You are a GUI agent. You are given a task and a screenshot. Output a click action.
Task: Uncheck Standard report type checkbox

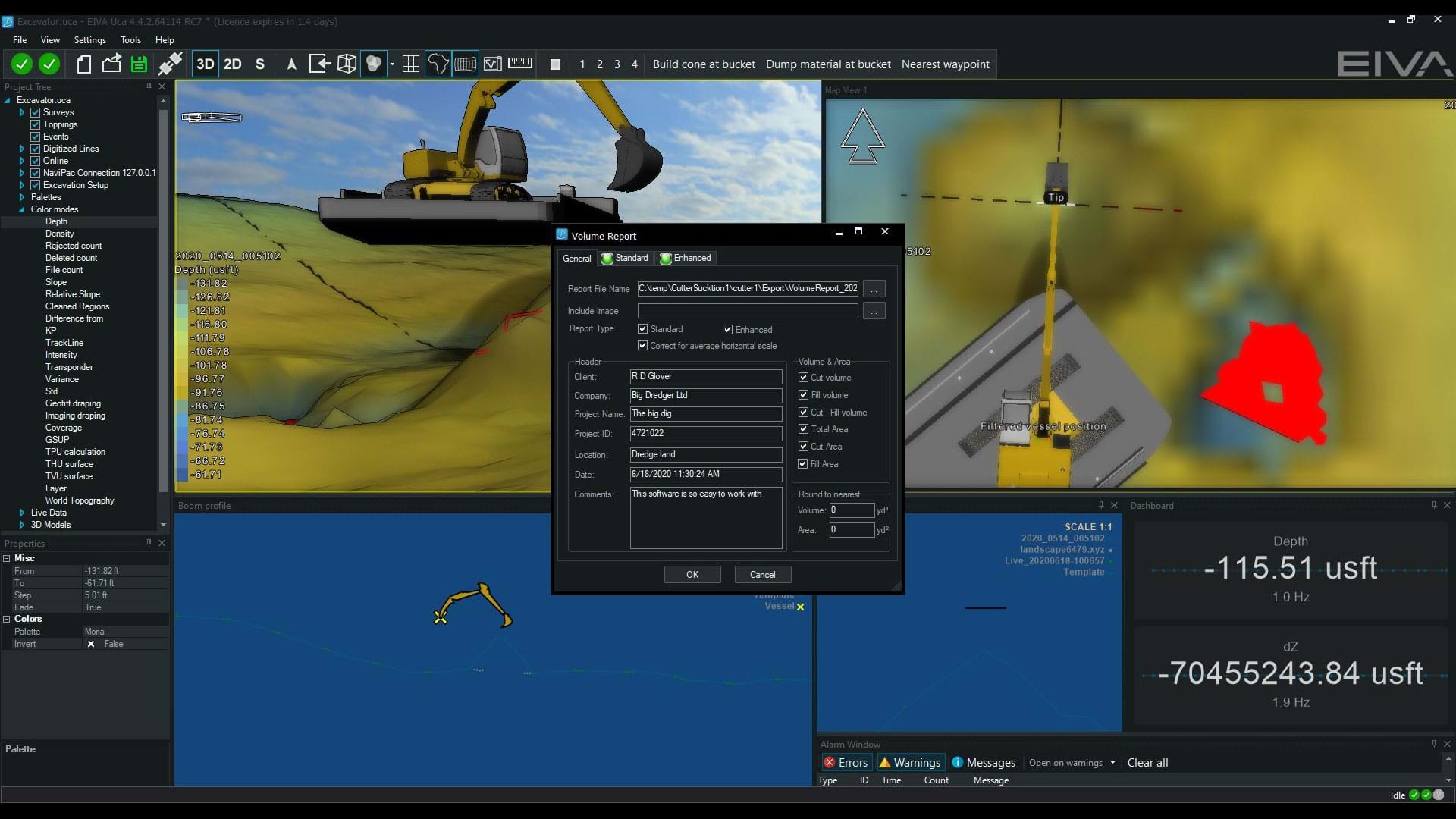pyautogui.click(x=642, y=329)
